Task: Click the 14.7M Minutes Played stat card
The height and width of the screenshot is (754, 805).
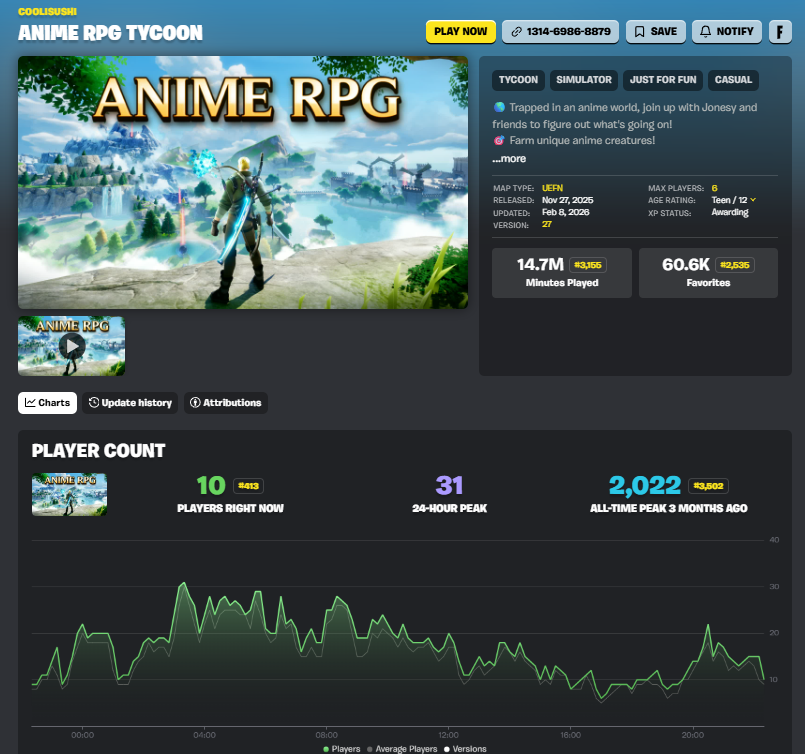Action: pyautogui.click(x=562, y=273)
